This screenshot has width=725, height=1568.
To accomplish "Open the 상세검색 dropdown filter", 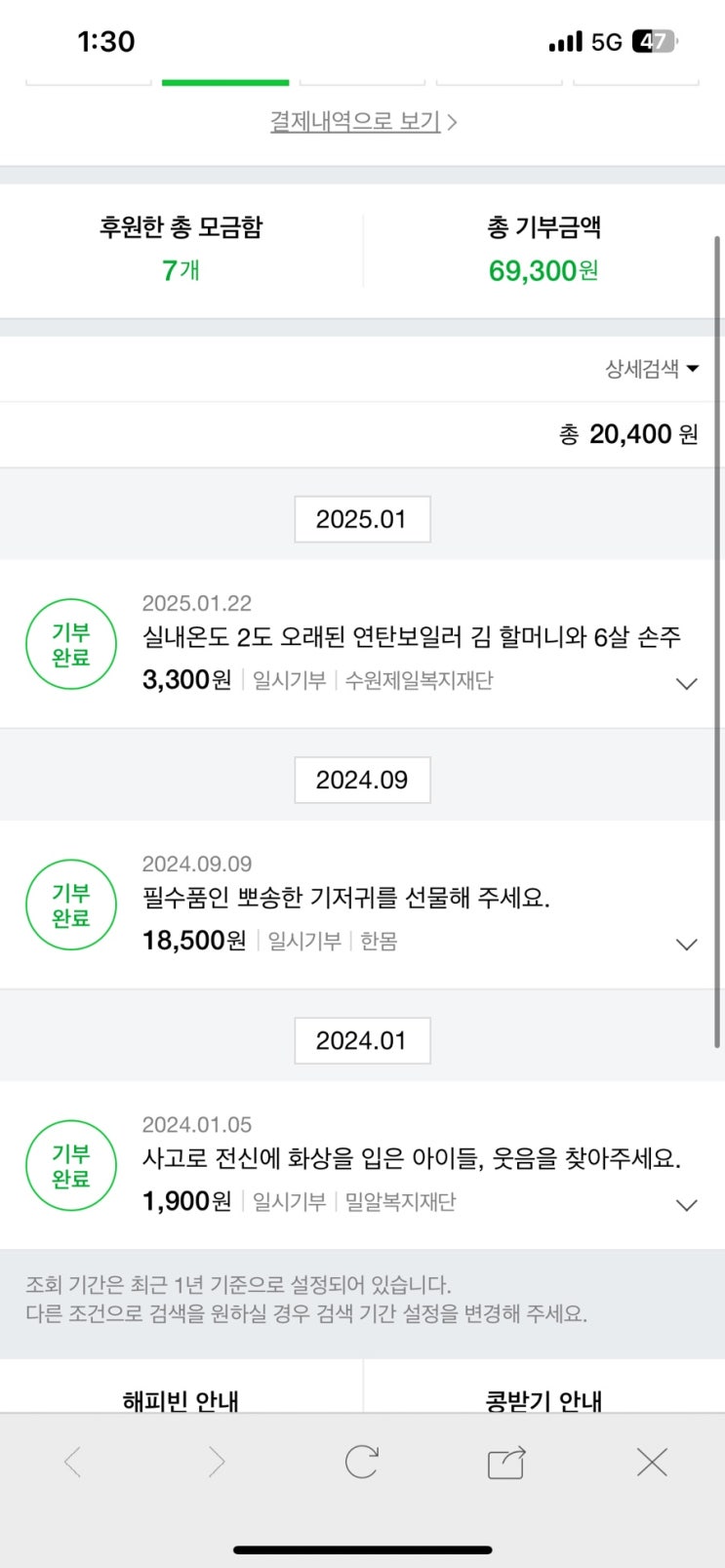I will [652, 369].
